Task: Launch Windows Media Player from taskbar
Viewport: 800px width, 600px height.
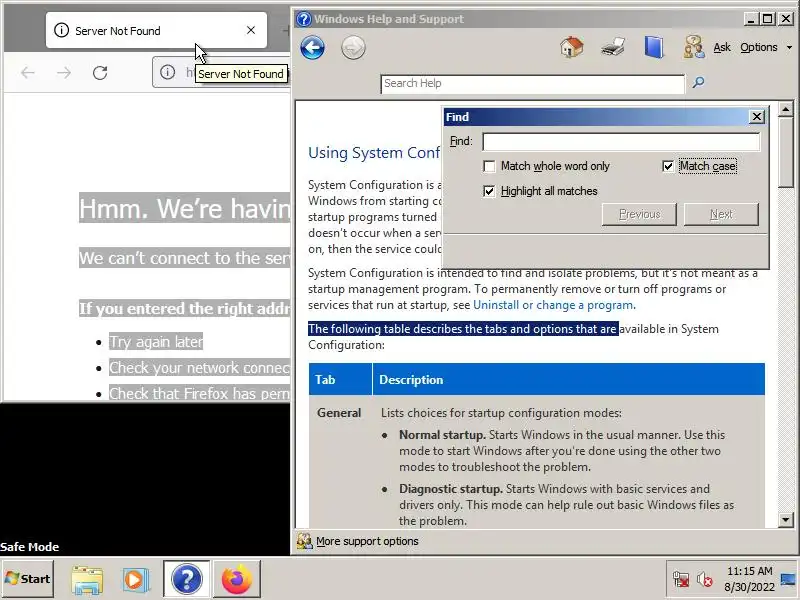Action: click(x=135, y=580)
